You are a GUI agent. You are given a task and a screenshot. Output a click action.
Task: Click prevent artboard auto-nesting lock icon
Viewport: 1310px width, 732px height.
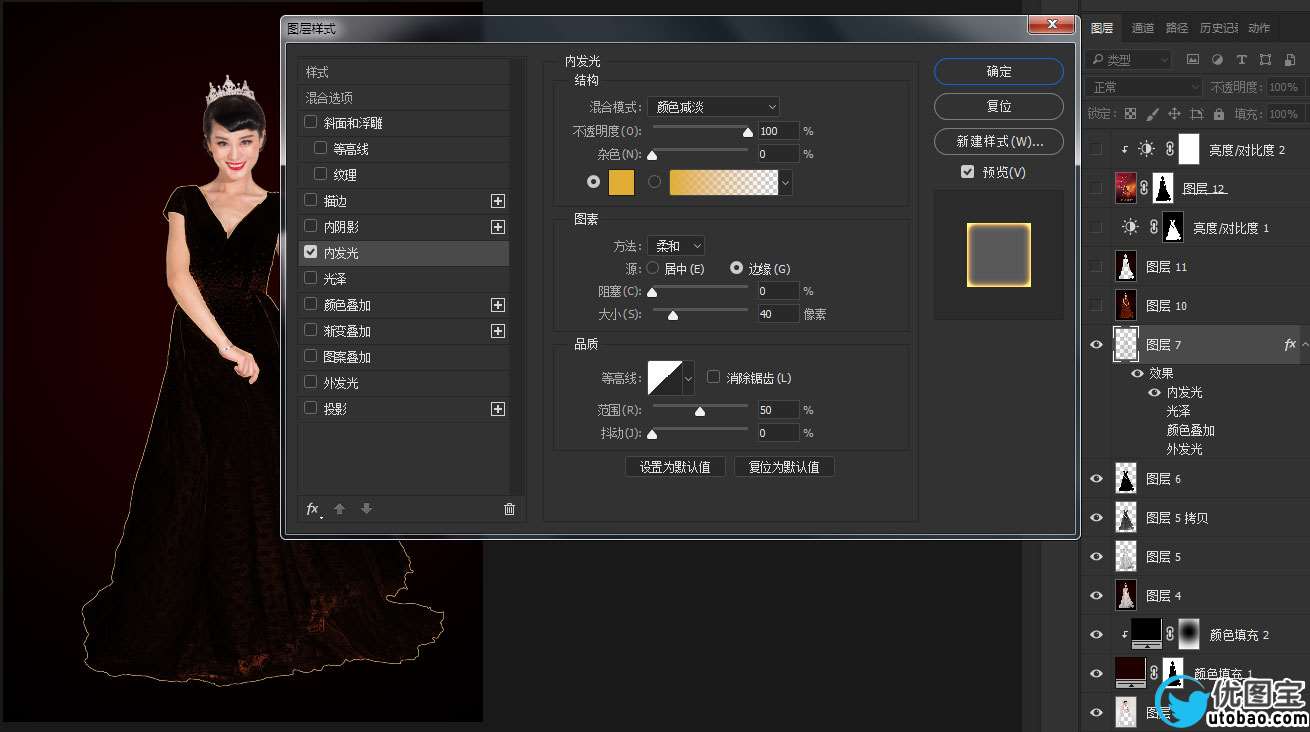tap(1197, 114)
